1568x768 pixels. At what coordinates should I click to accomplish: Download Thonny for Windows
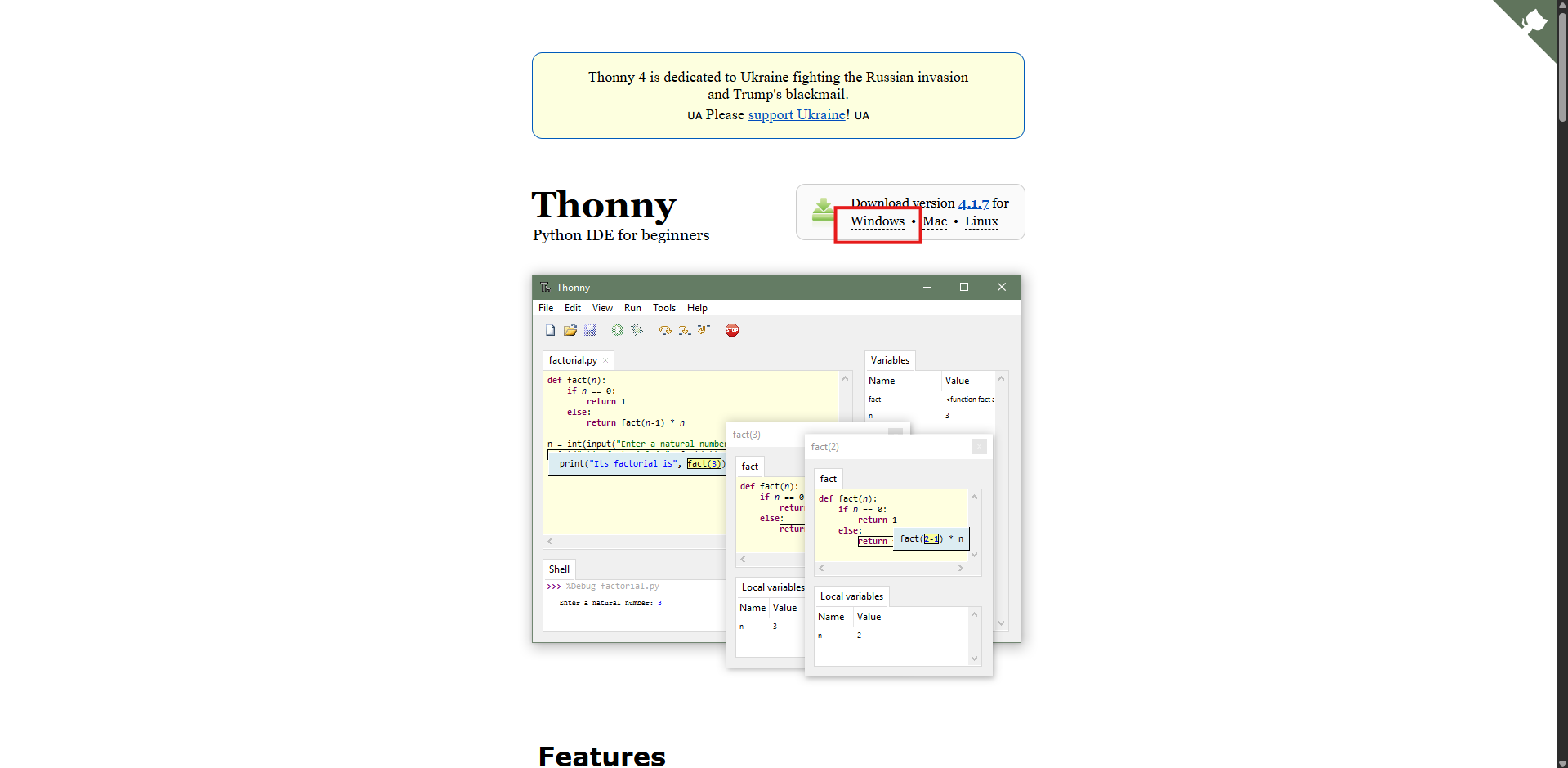click(x=876, y=221)
